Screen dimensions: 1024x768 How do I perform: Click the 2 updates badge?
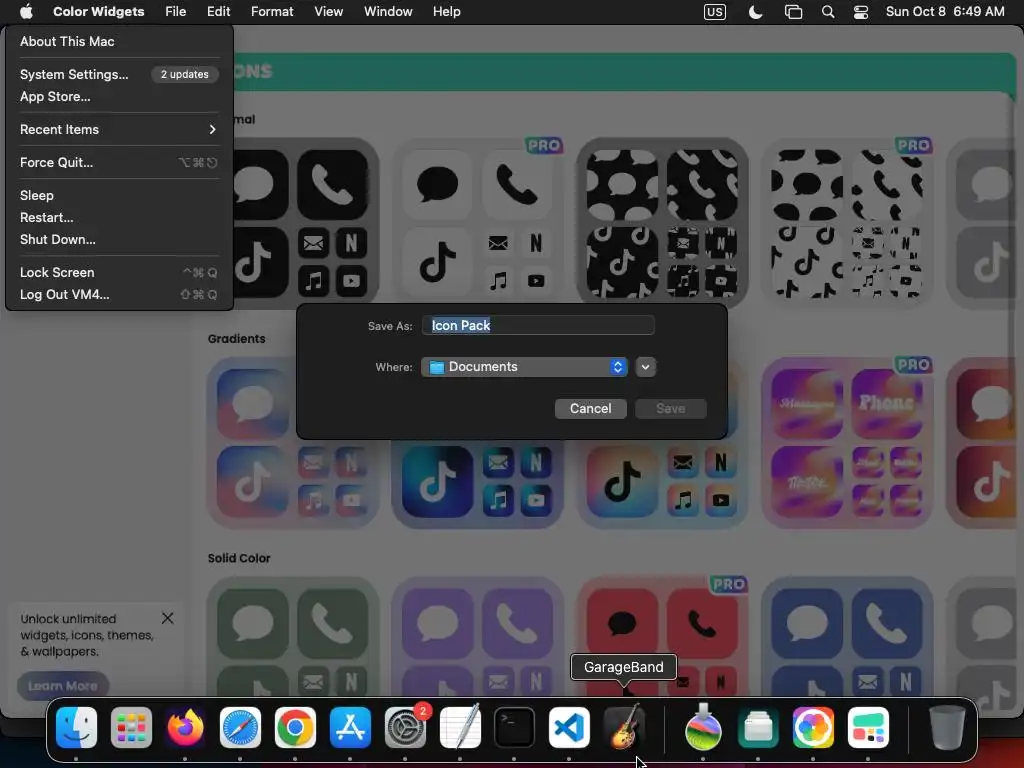185,74
